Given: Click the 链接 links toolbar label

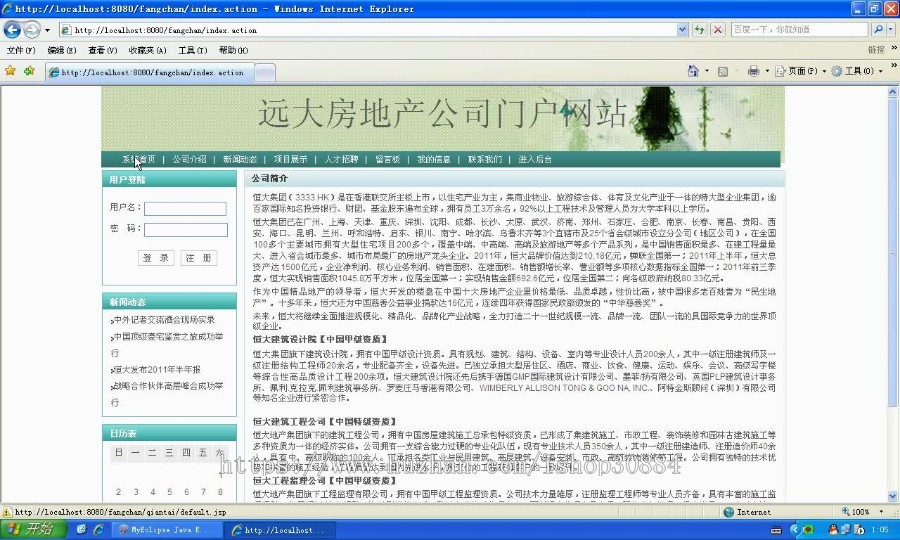Looking at the screenshot, I should pos(876,50).
